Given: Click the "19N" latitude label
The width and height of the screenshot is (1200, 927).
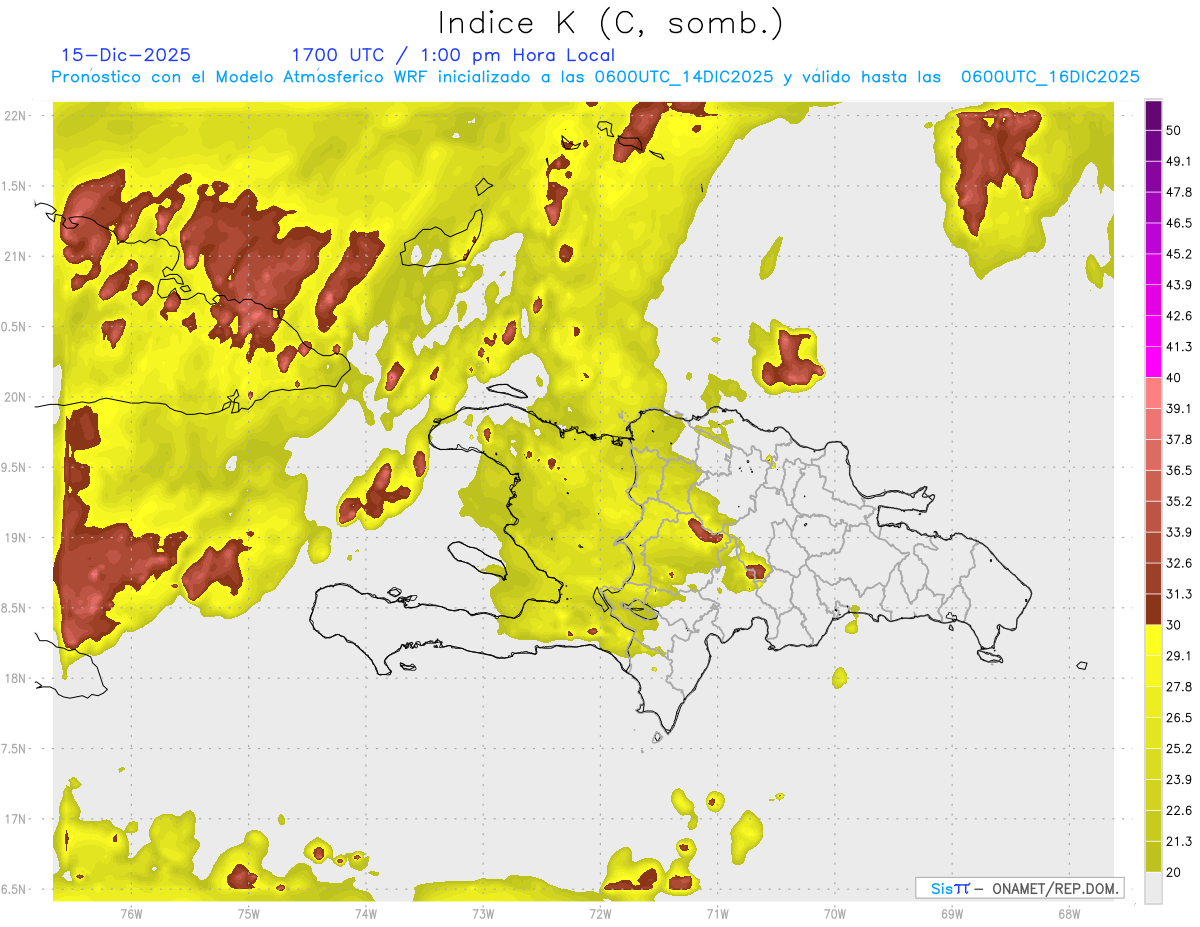Looking at the screenshot, I should 17,538.
